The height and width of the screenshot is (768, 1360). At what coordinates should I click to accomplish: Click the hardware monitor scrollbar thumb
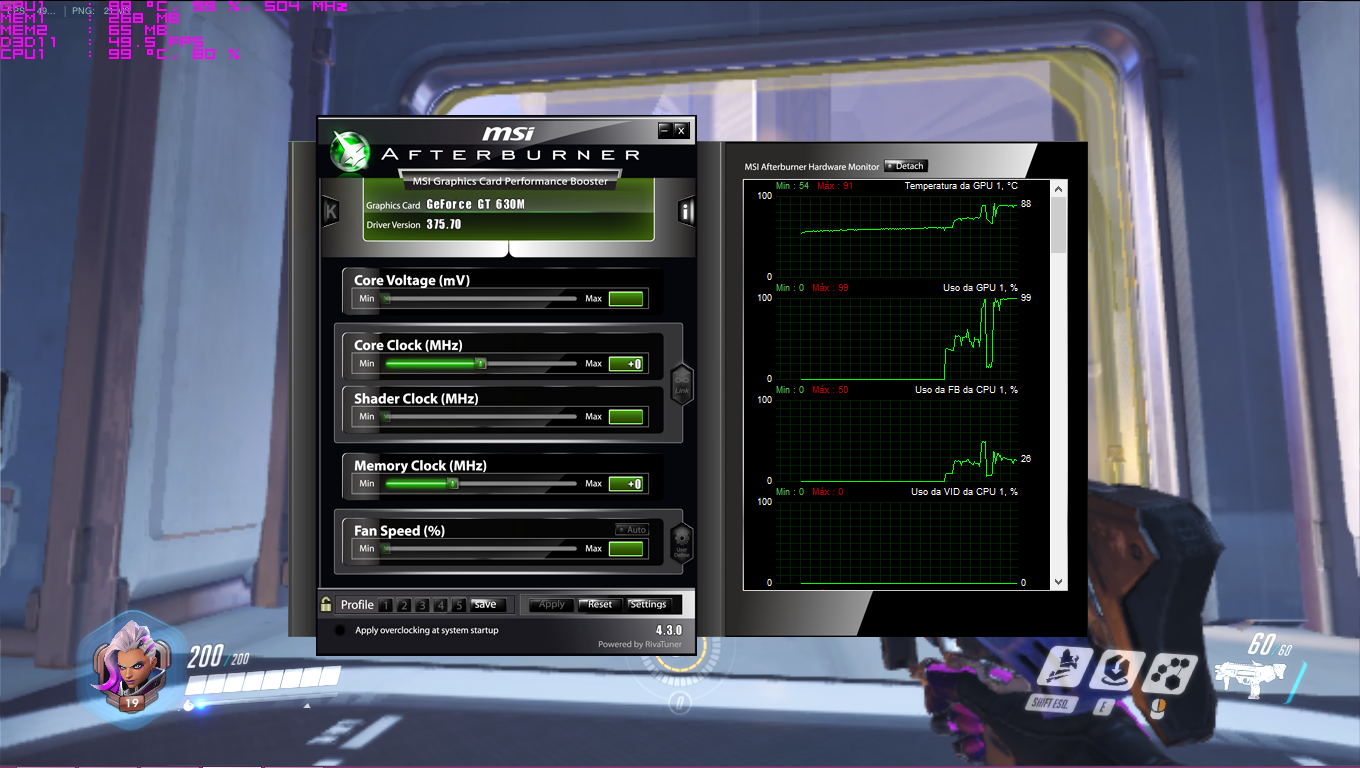[1059, 223]
